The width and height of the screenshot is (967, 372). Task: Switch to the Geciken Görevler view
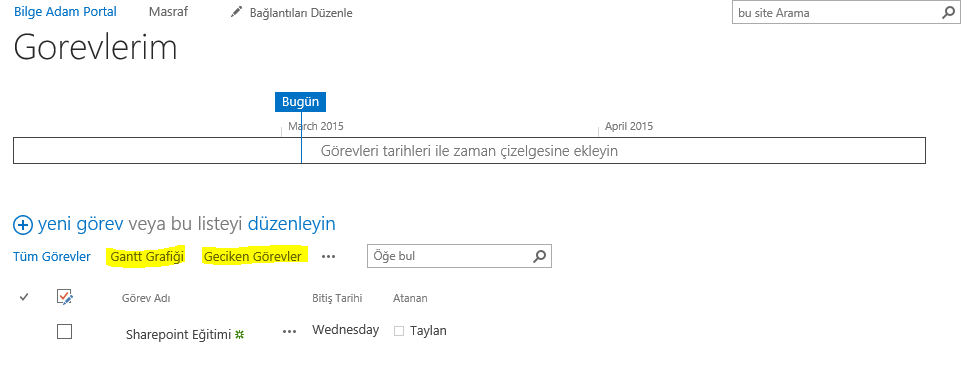point(253,256)
